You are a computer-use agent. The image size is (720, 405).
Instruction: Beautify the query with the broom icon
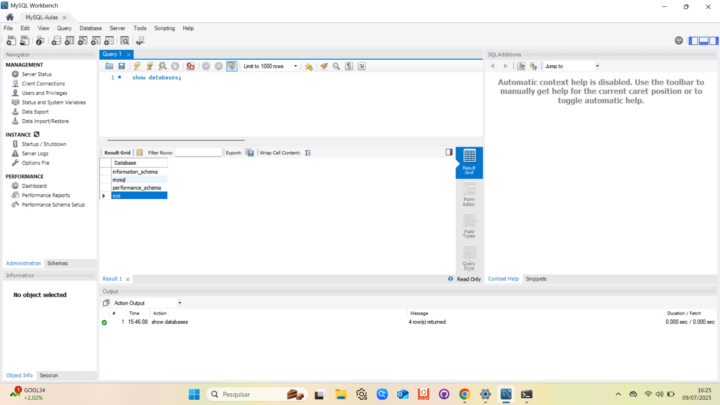click(x=324, y=66)
